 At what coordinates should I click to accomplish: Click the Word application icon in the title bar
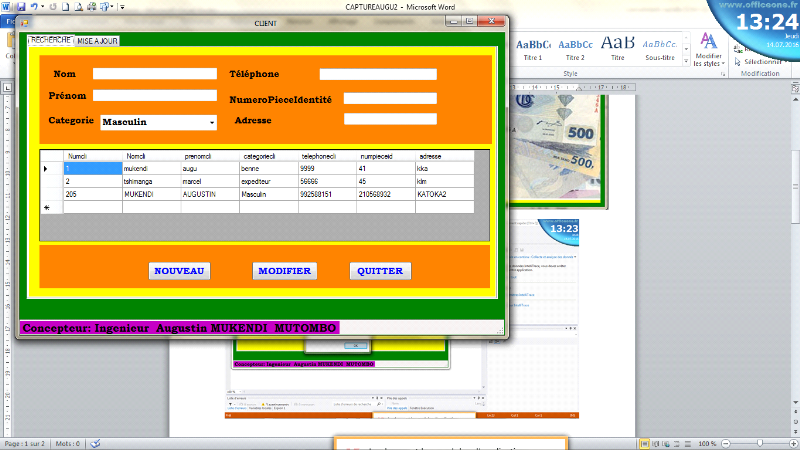coord(6,7)
